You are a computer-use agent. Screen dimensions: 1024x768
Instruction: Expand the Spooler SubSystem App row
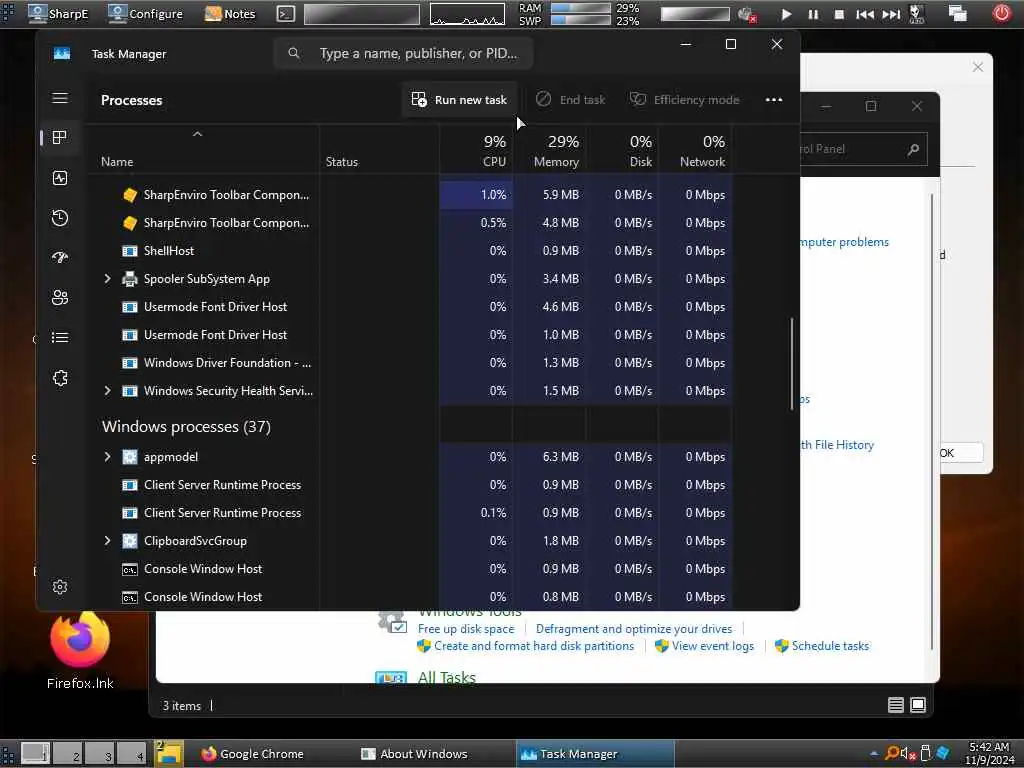click(108, 279)
